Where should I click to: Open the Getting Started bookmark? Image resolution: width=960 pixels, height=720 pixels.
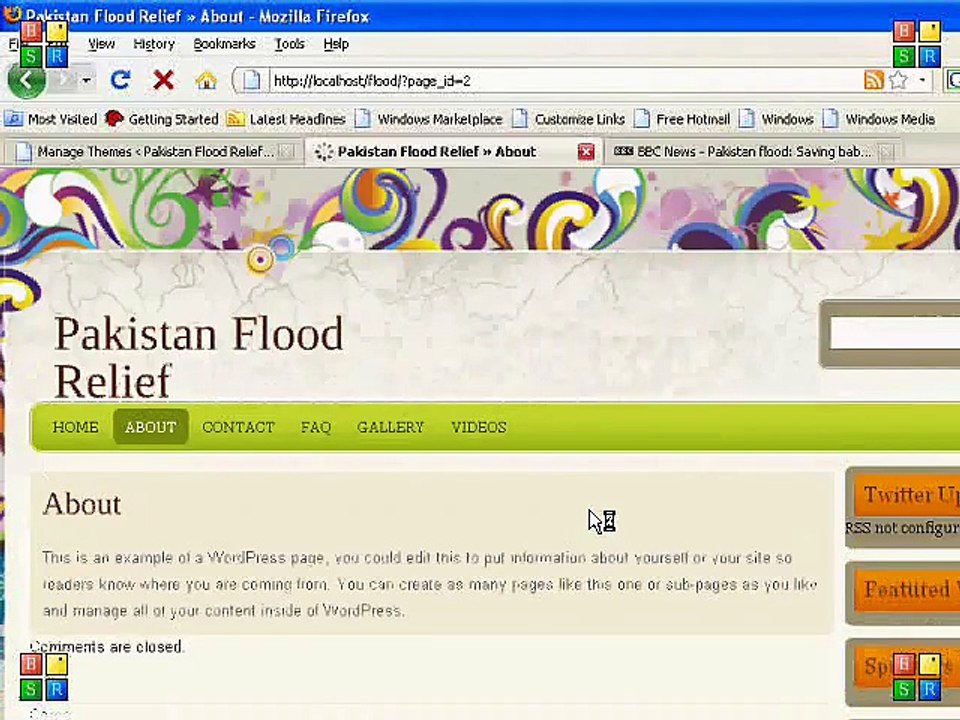tap(162, 119)
